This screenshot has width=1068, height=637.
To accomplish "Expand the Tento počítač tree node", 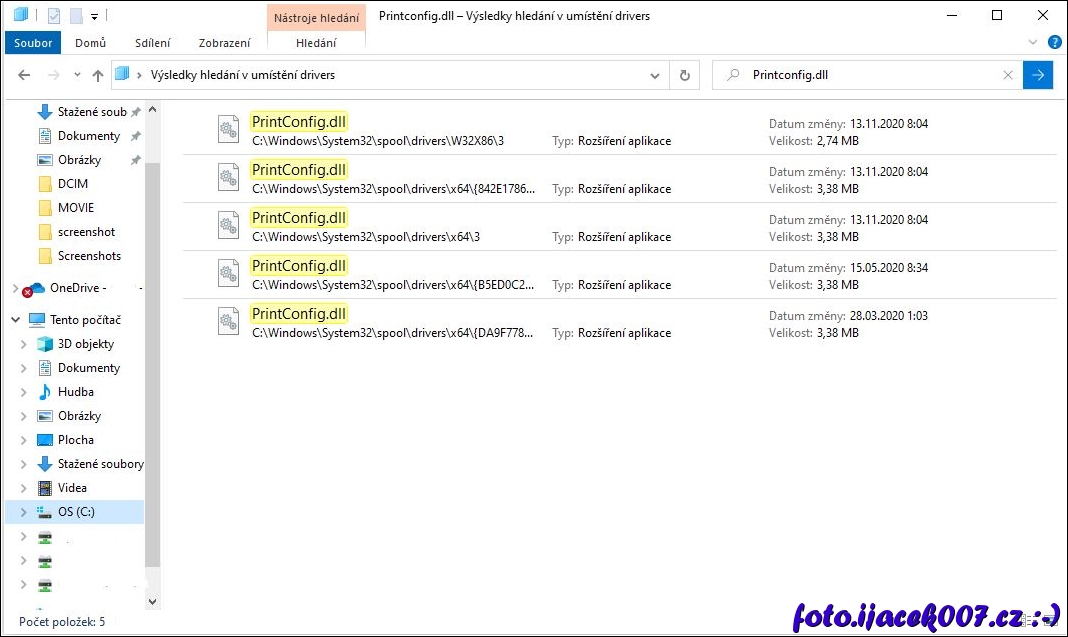I will (x=16, y=320).
